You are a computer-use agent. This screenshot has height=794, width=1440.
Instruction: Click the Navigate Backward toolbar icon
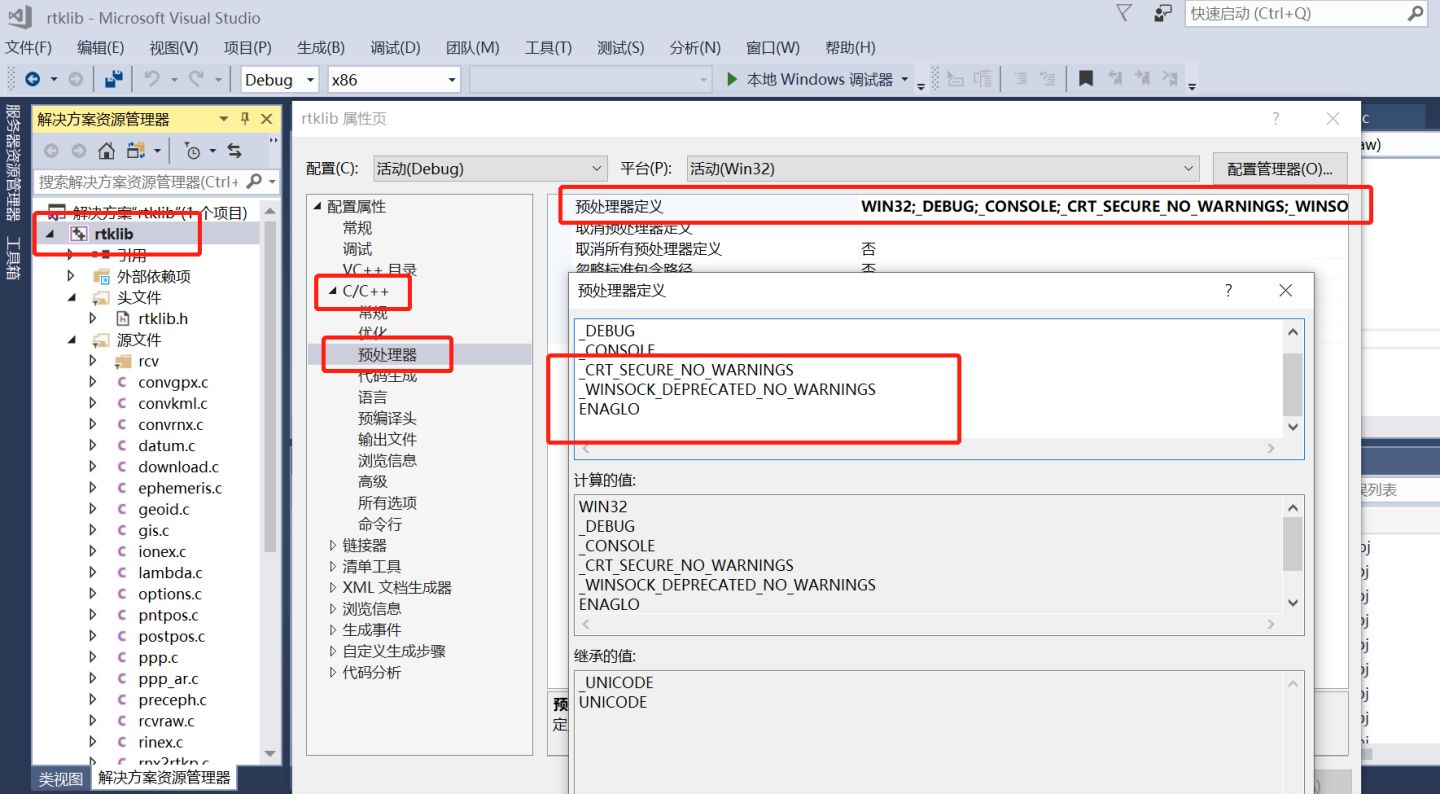[32, 79]
